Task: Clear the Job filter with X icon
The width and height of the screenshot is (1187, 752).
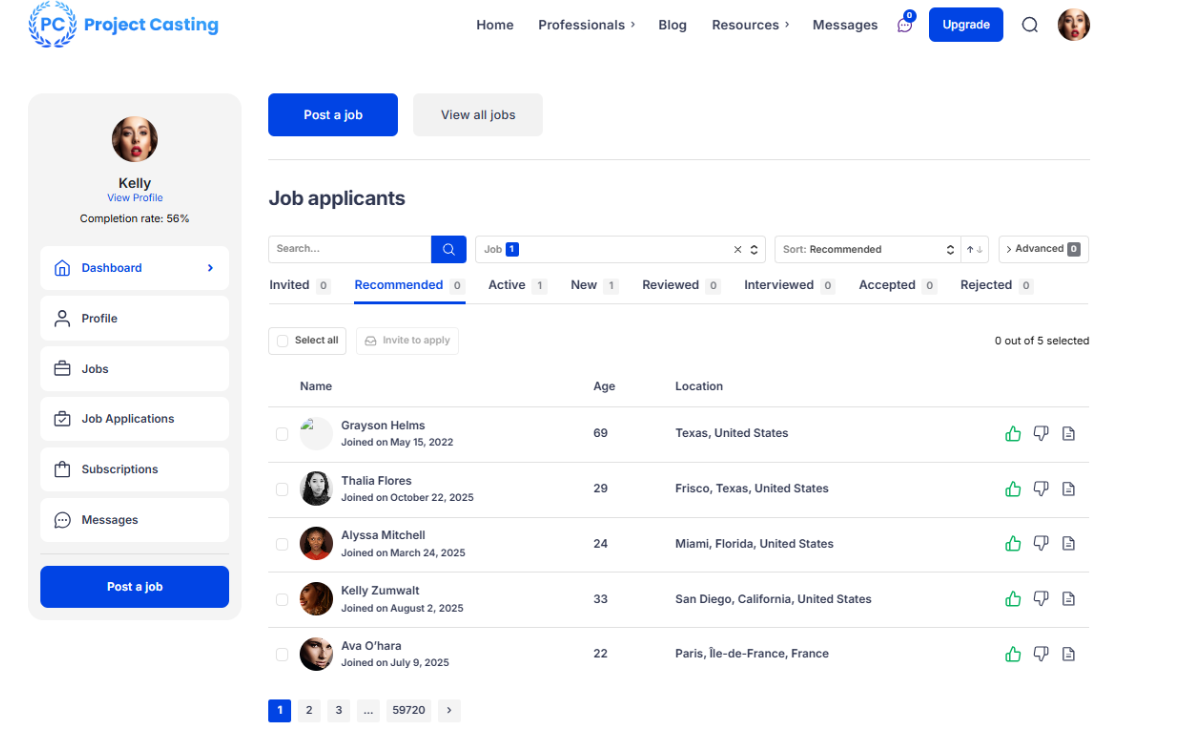Action: tap(738, 249)
